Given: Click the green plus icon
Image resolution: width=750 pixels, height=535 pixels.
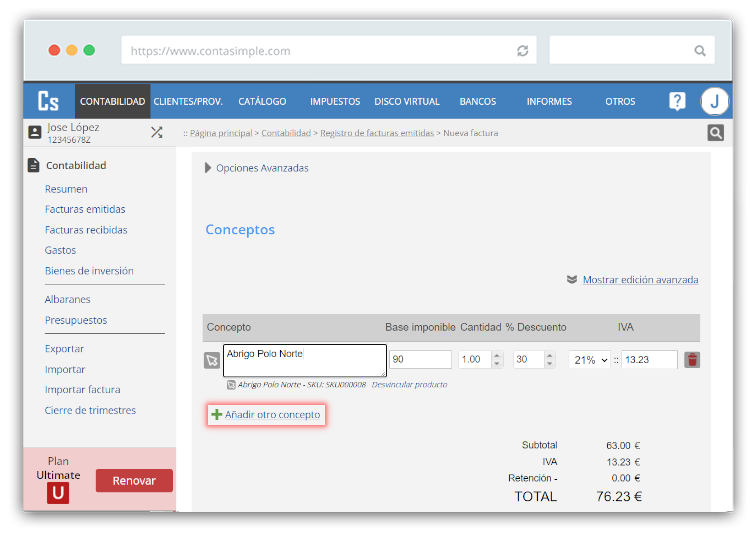Looking at the screenshot, I should pos(217,415).
